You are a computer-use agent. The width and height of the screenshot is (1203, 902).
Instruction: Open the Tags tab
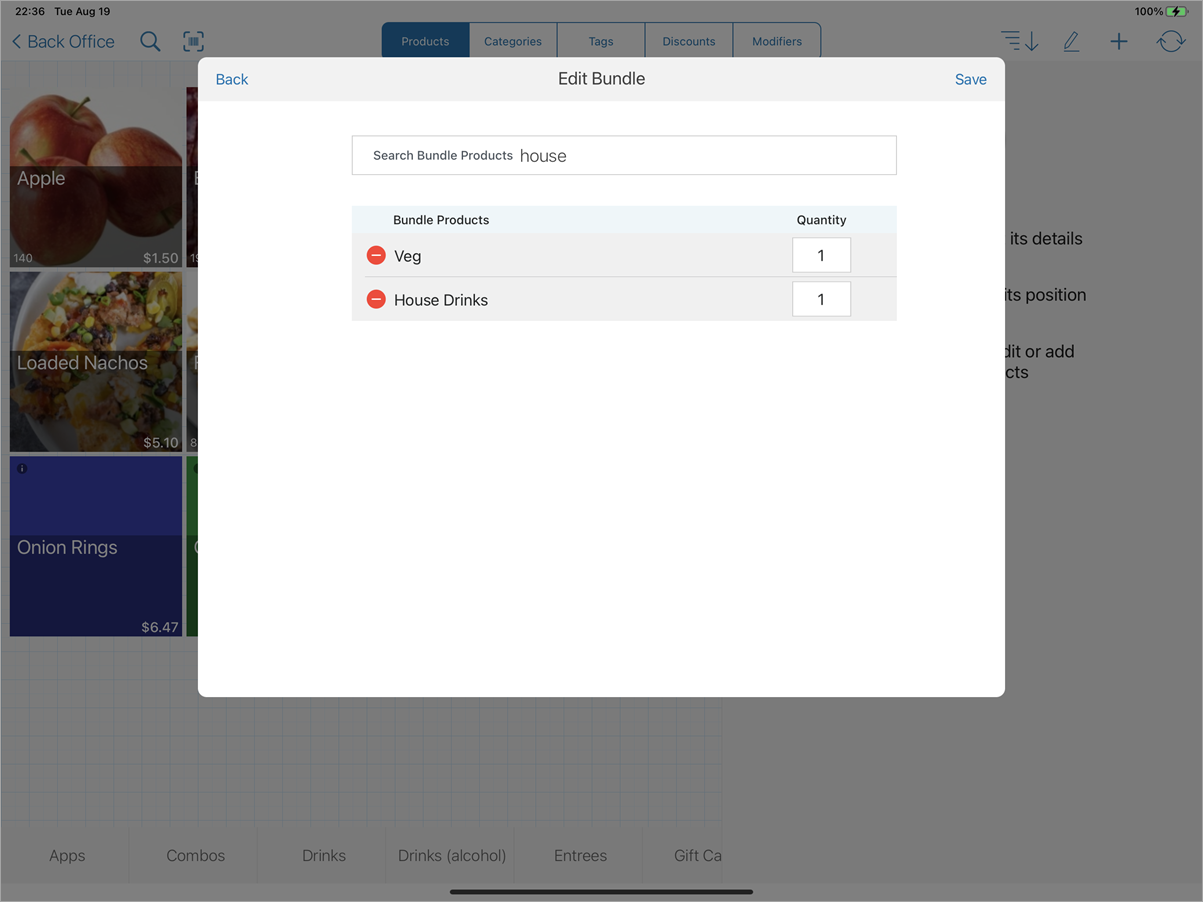[x=601, y=41]
